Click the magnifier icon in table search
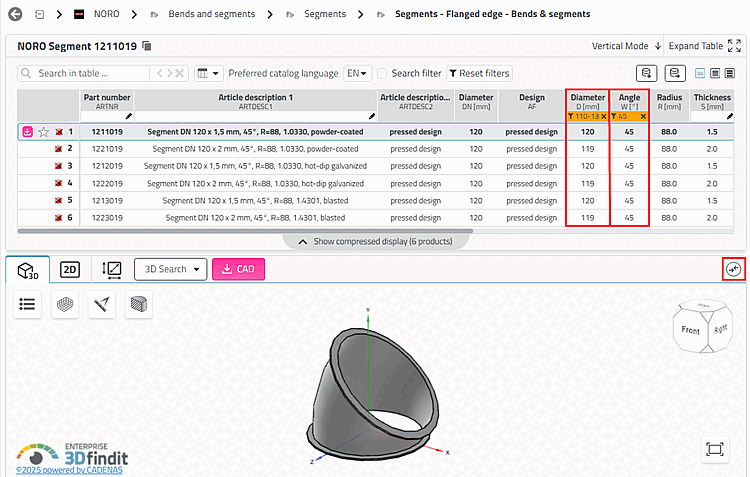Screen dimensions: 750x477 (26, 73)
